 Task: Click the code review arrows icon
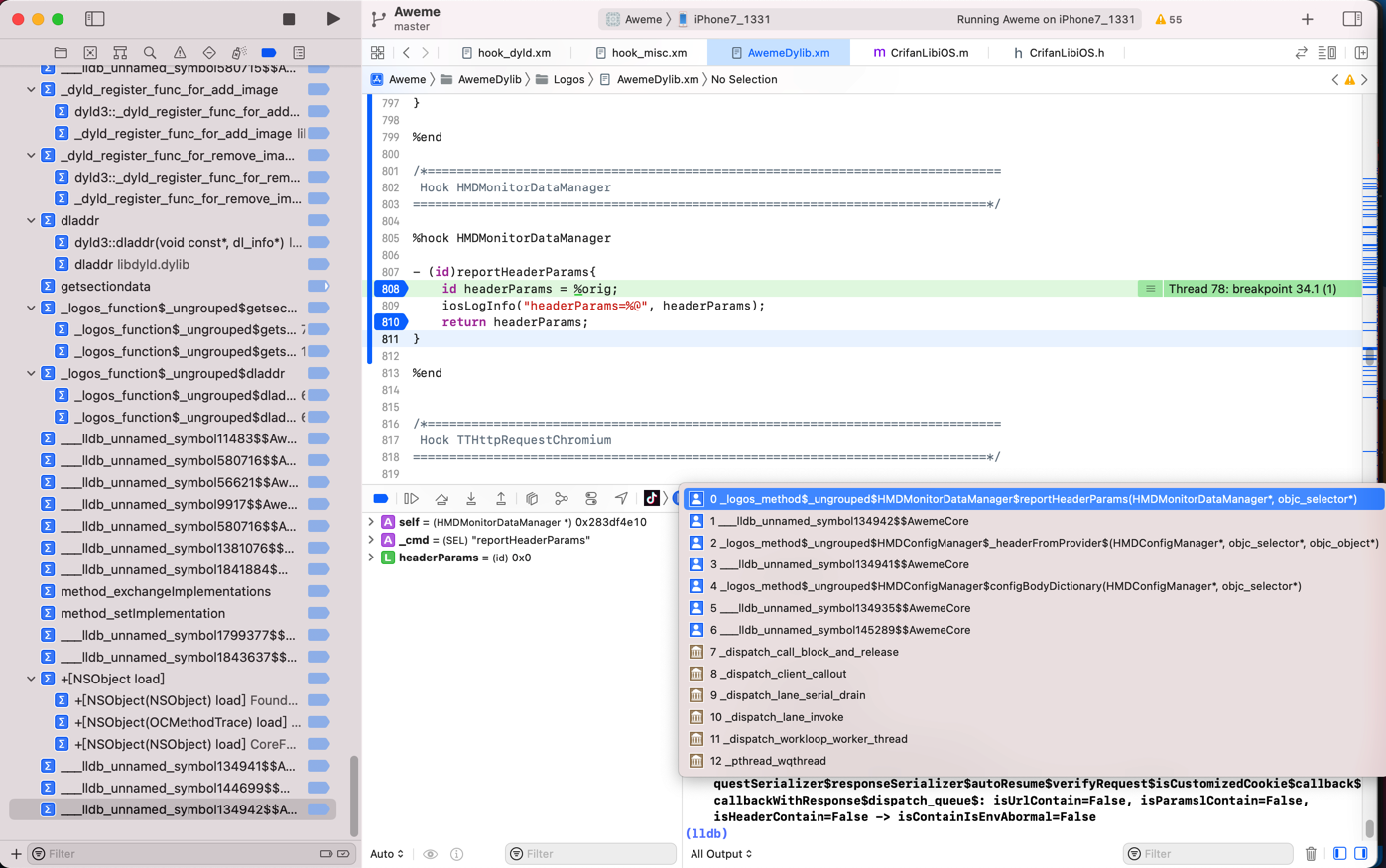tap(1301, 53)
